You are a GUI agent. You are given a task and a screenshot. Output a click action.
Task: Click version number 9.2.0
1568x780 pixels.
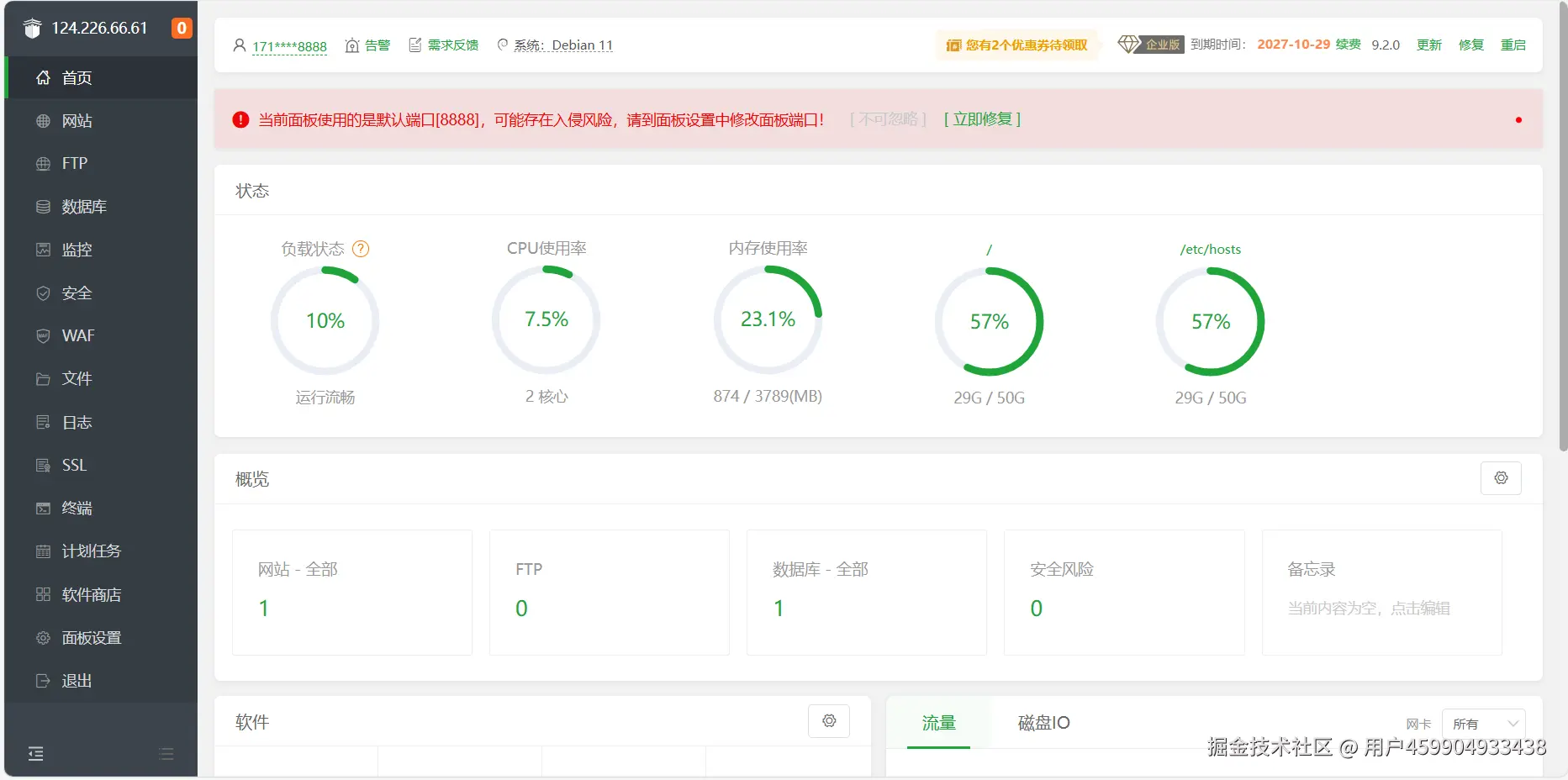(1386, 45)
